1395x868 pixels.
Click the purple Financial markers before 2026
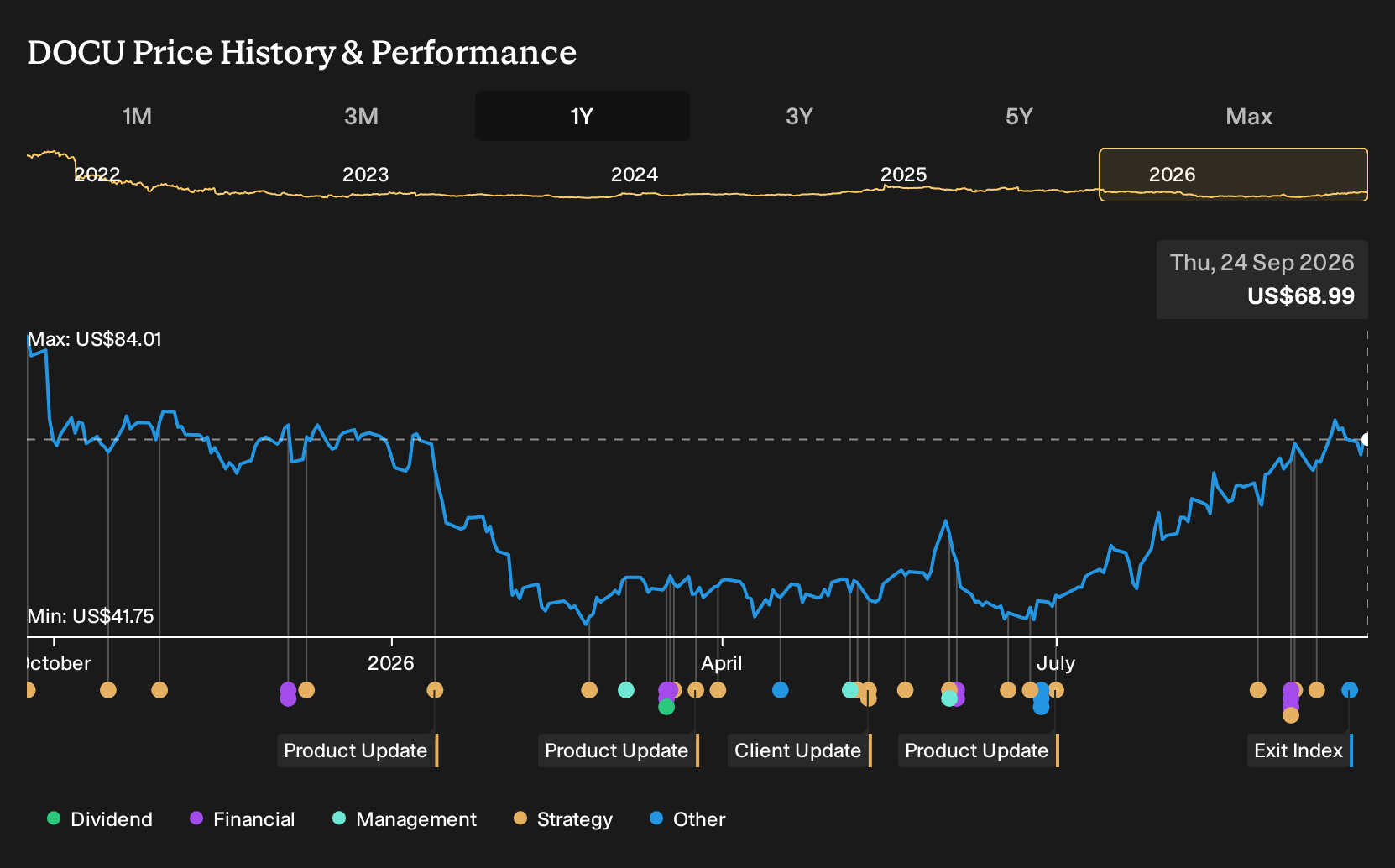[288, 694]
